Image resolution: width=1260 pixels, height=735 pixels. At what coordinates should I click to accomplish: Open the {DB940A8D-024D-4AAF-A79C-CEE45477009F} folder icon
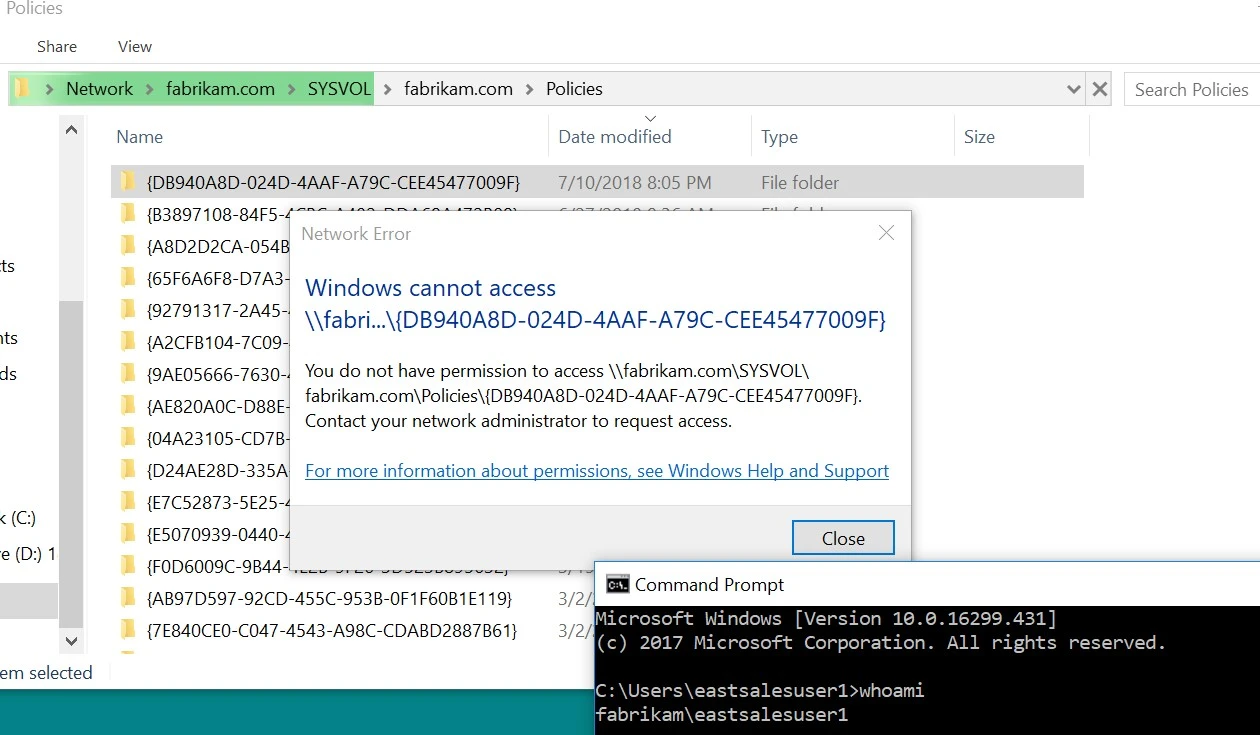point(126,182)
